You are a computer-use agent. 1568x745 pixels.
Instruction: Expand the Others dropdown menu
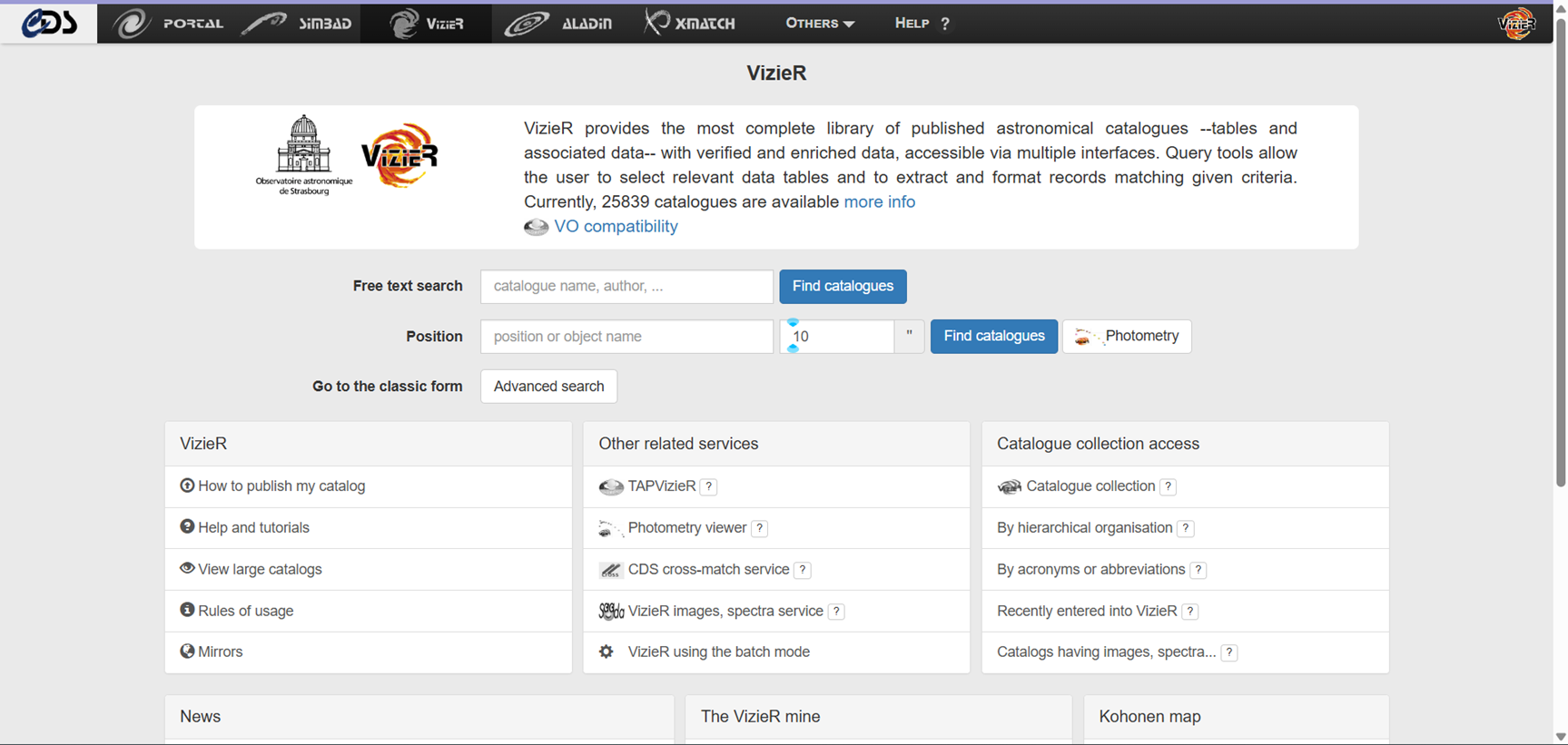coord(820,24)
